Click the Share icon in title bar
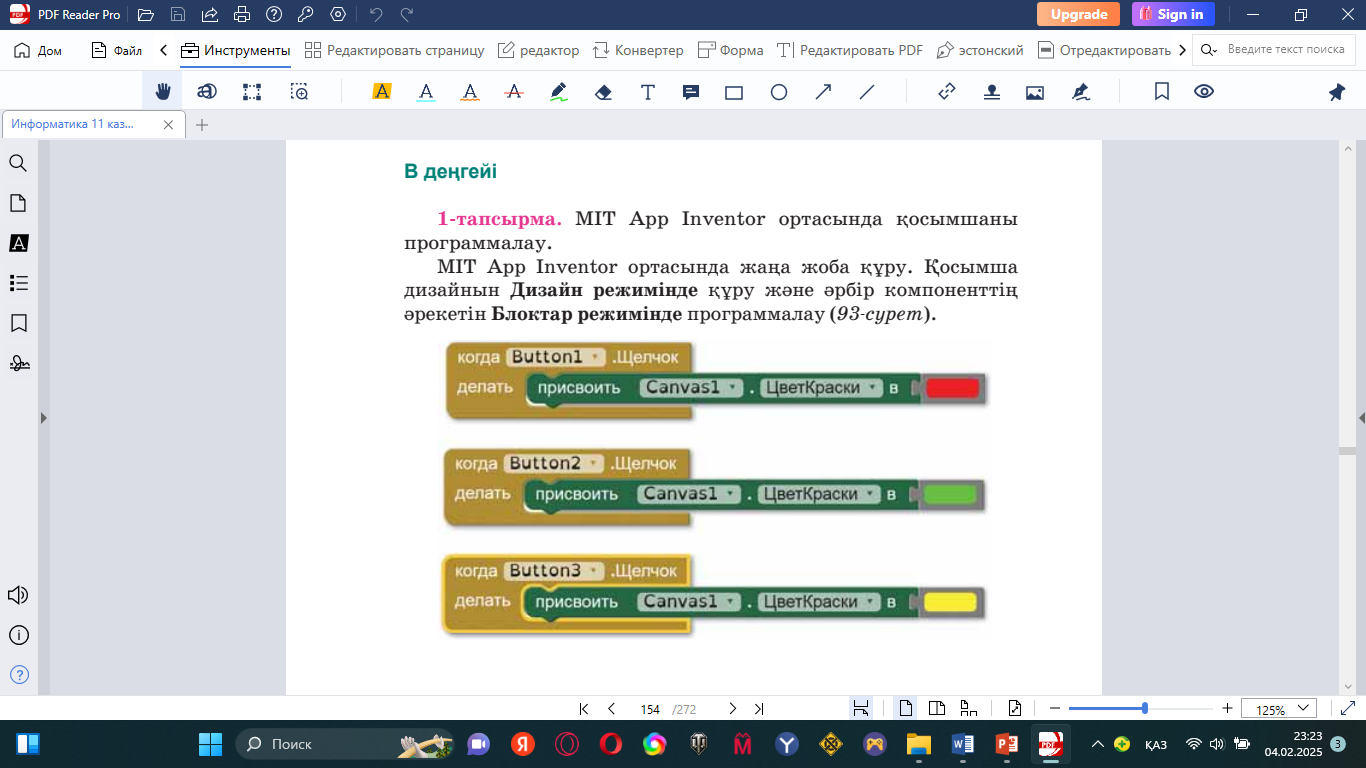 coord(209,14)
